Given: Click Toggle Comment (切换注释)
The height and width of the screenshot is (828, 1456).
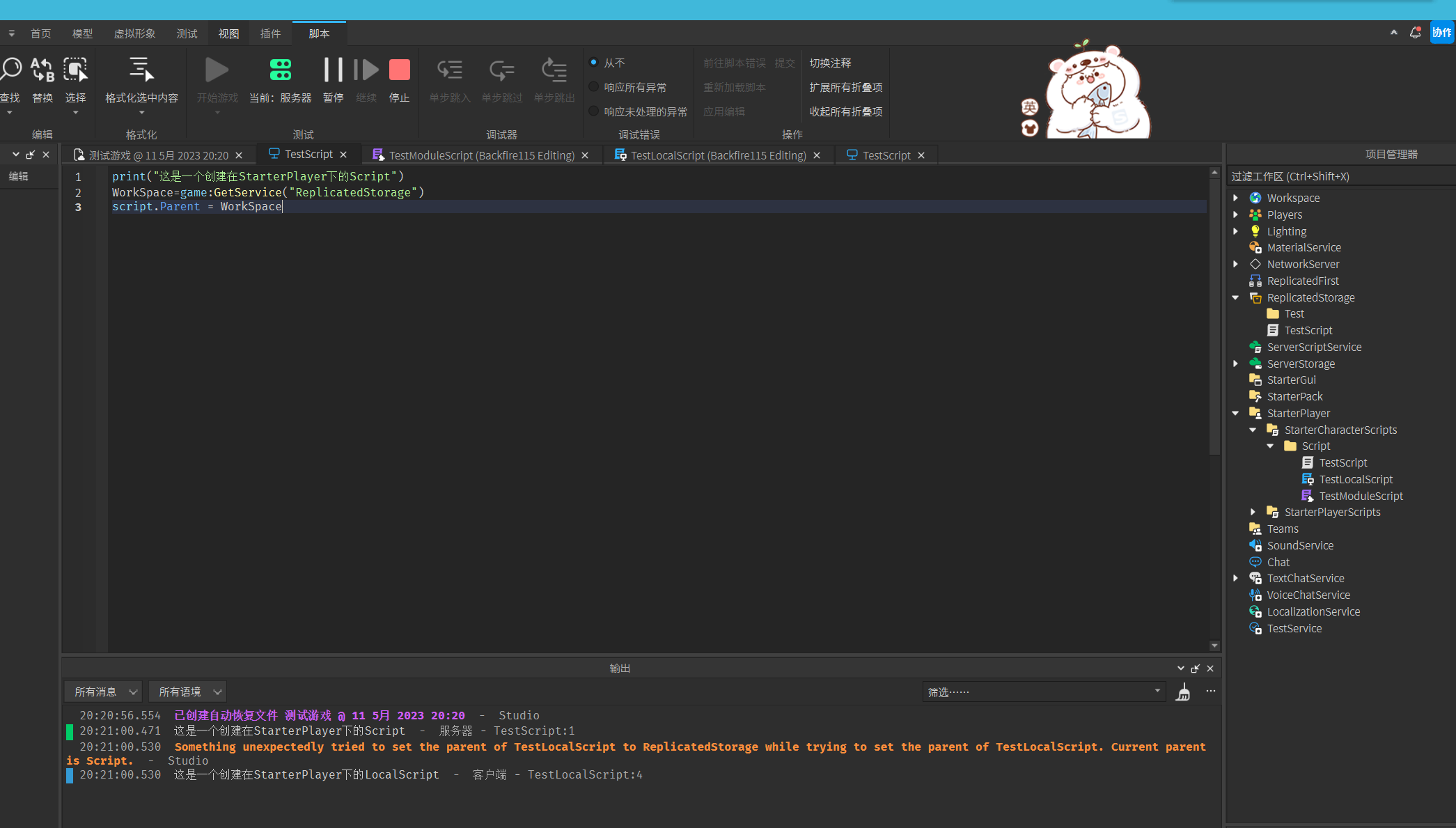Looking at the screenshot, I should [x=830, y=63].
